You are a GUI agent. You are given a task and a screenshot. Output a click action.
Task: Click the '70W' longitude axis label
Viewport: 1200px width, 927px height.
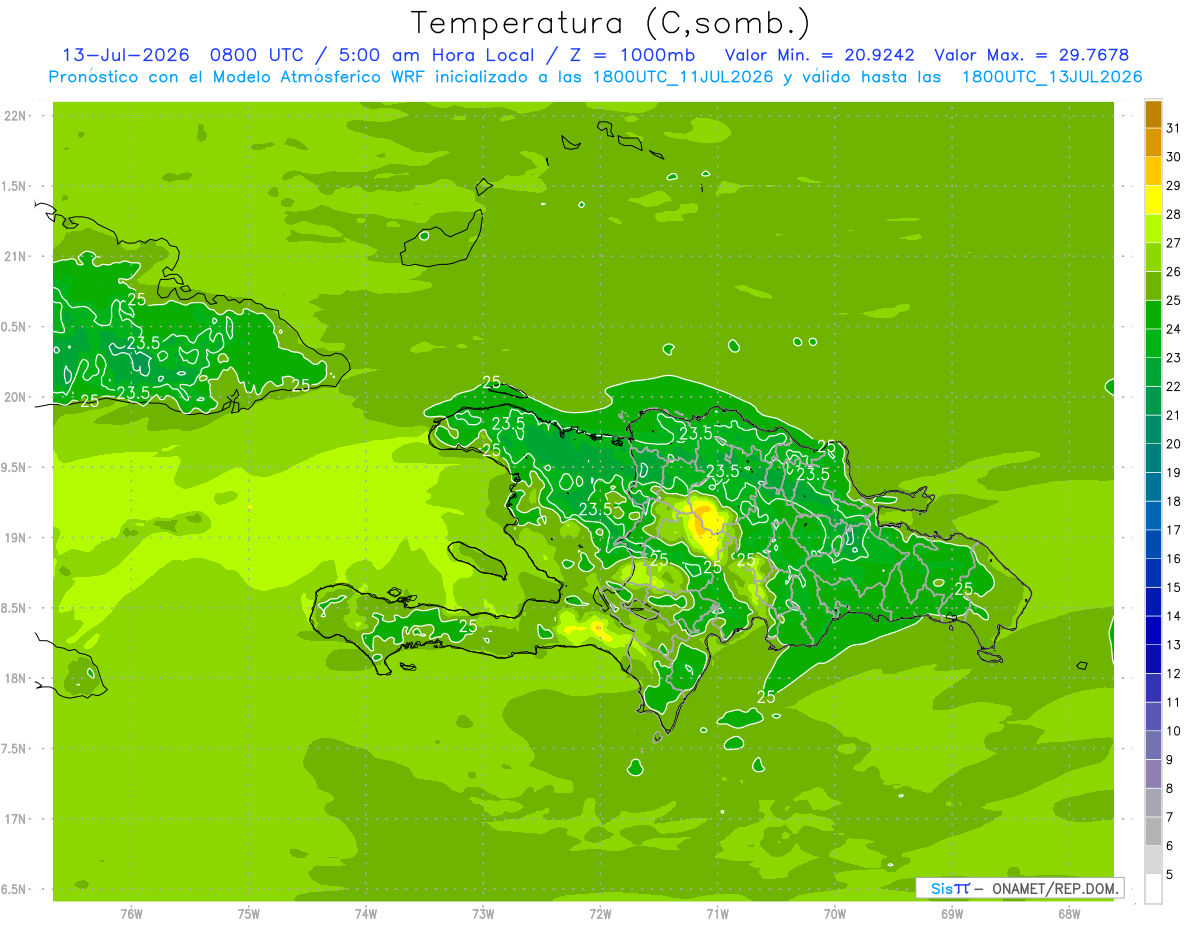click(x=835, y=913)
